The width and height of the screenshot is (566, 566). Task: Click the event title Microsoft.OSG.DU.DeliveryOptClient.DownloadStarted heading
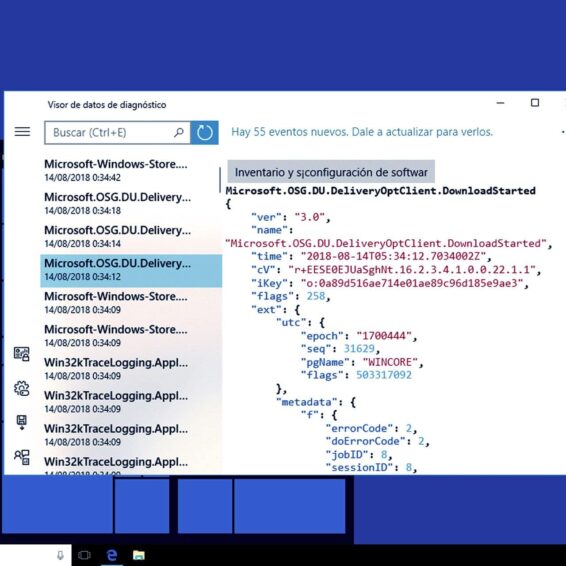click(380, 191)
